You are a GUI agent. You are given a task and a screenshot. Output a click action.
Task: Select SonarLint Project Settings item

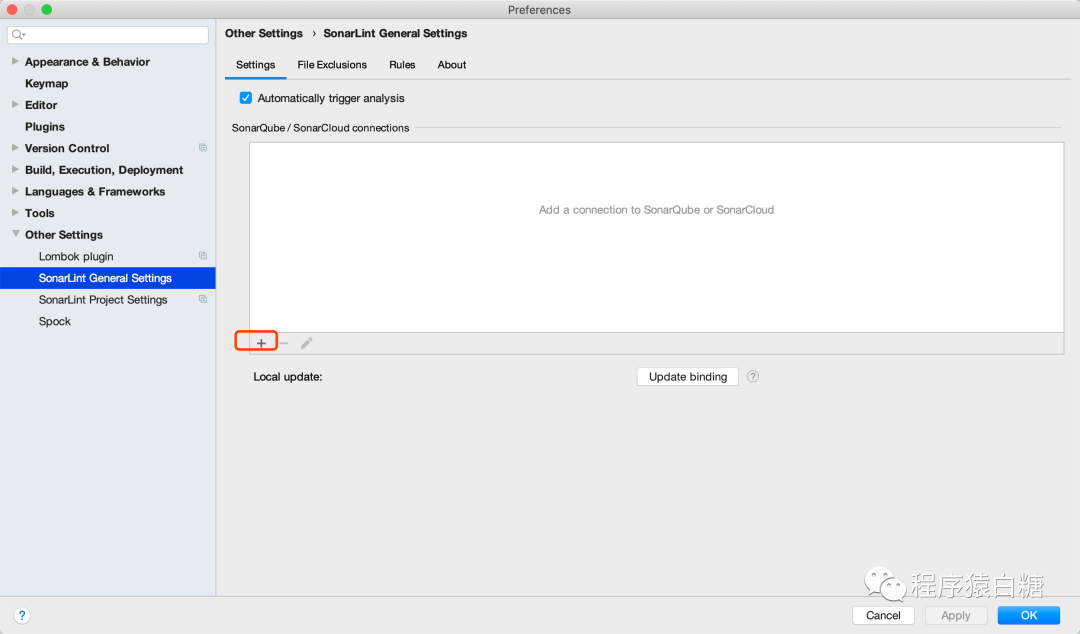103,300
